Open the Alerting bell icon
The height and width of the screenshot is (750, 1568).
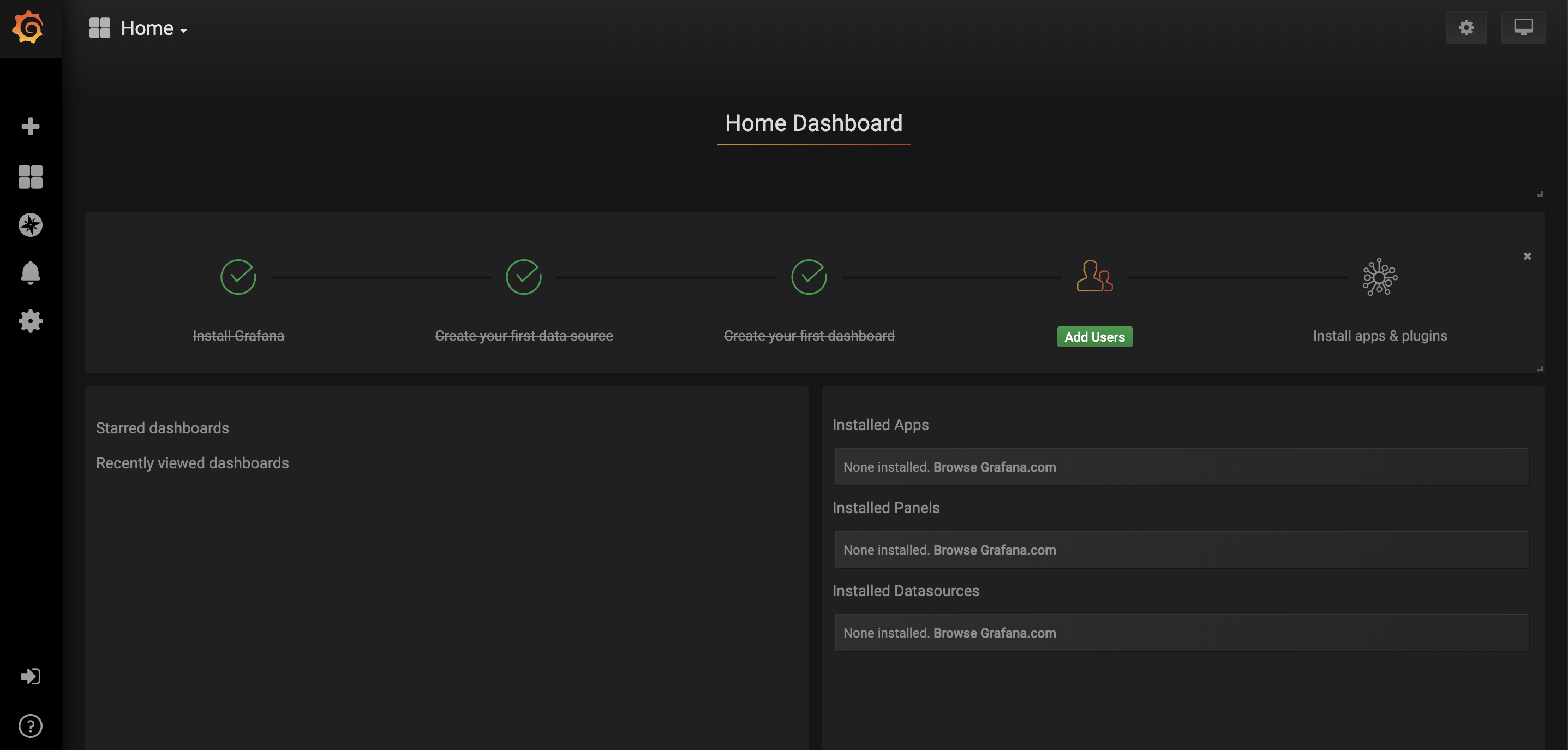click(x=30, y=272)
